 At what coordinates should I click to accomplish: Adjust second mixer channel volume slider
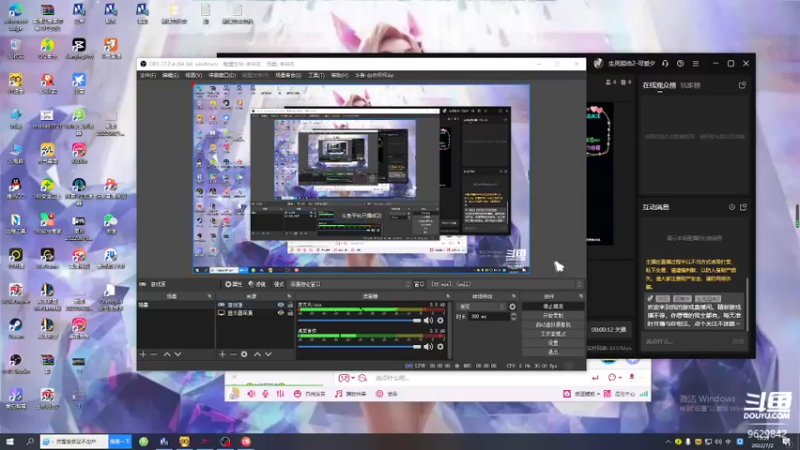tap(360, 346)
